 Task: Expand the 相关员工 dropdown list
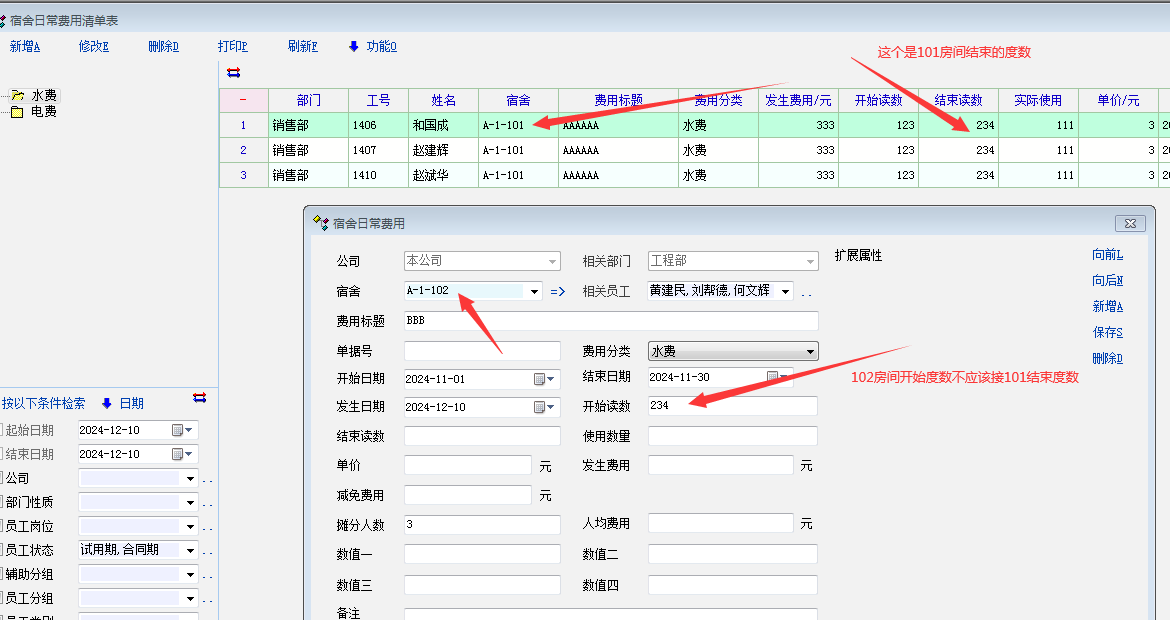click(x=785, y=292)
